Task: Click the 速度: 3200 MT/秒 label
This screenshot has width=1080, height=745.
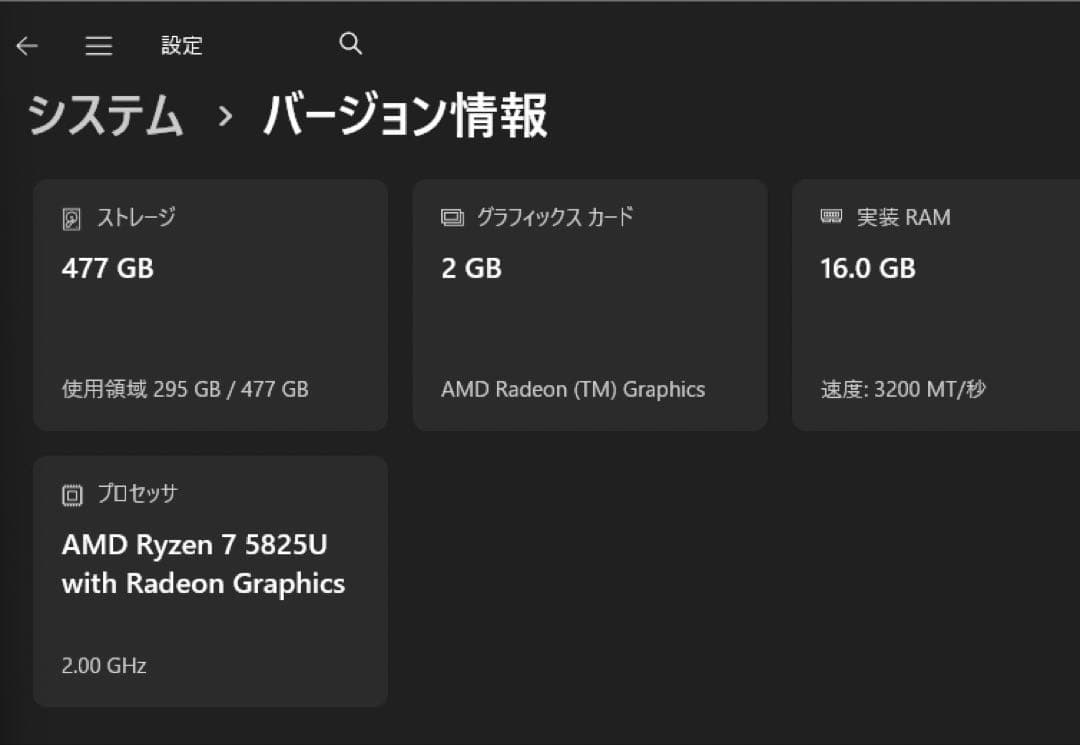Action: point(902,389)
